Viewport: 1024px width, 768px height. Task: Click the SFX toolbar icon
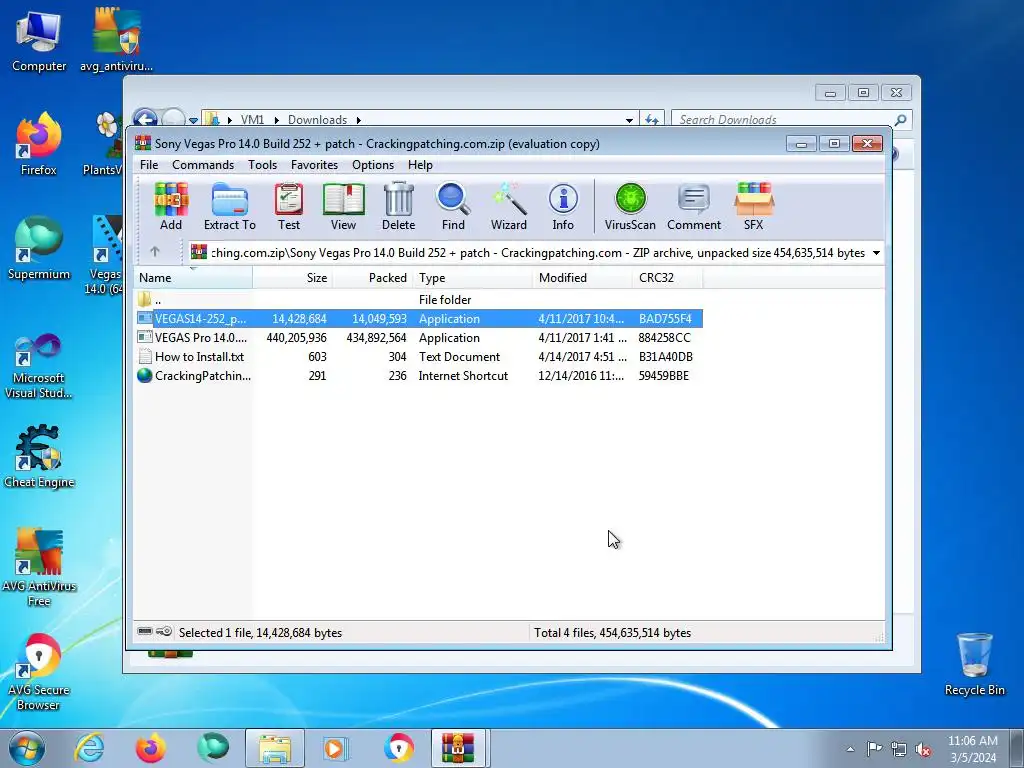click(x=754, y=206)
